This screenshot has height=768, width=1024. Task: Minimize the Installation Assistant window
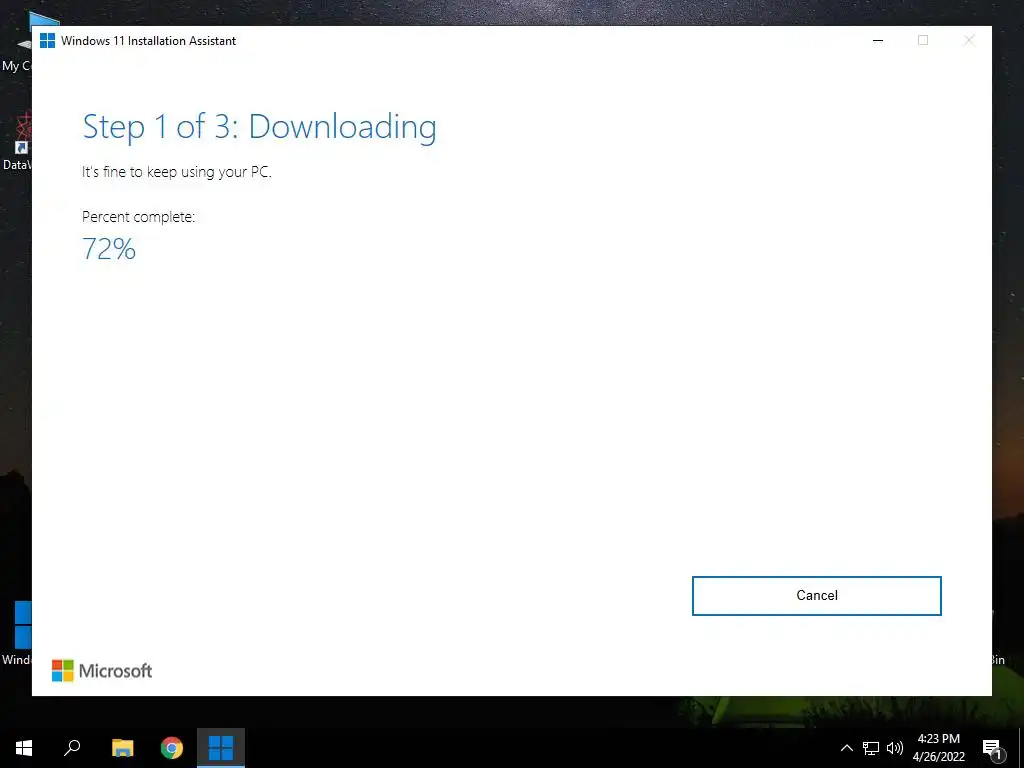[x=878, y=40]
